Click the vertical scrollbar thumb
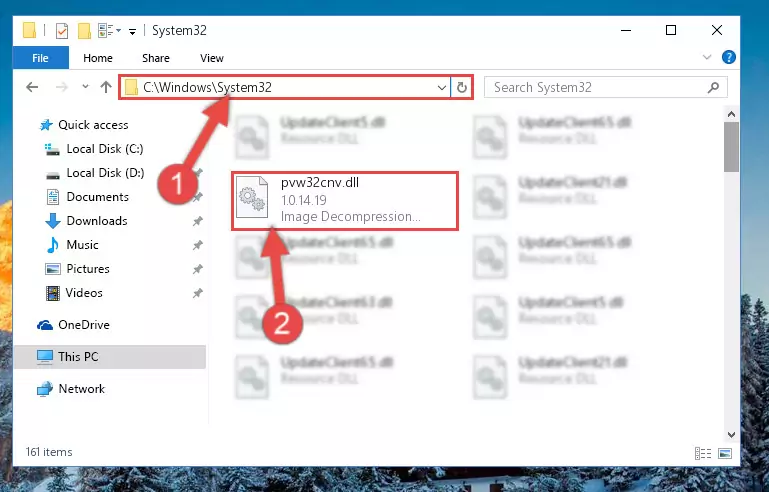This screenshot has width=769, height=492. click(731, 147)
